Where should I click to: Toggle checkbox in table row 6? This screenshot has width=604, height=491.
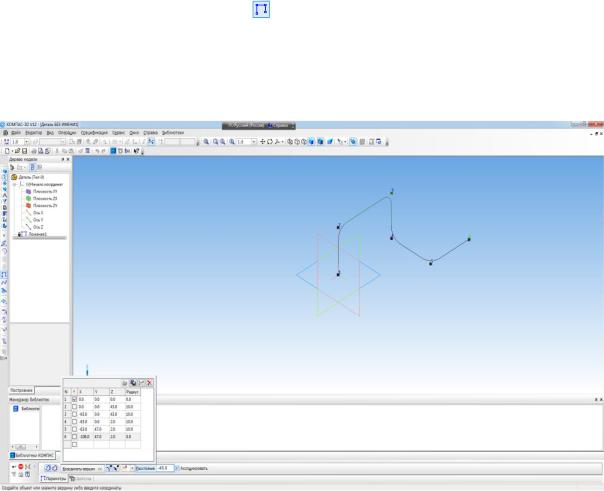click(74, 437)
